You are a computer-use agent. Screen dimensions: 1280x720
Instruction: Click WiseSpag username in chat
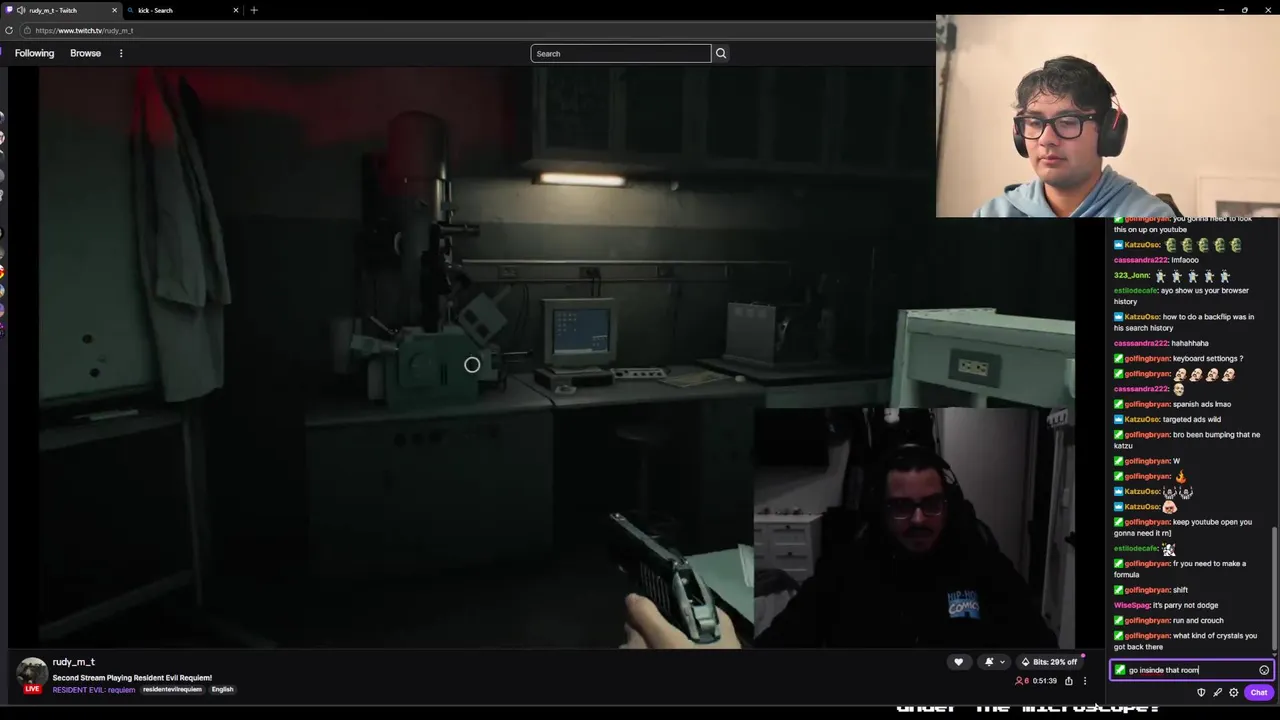(1132, 605)
